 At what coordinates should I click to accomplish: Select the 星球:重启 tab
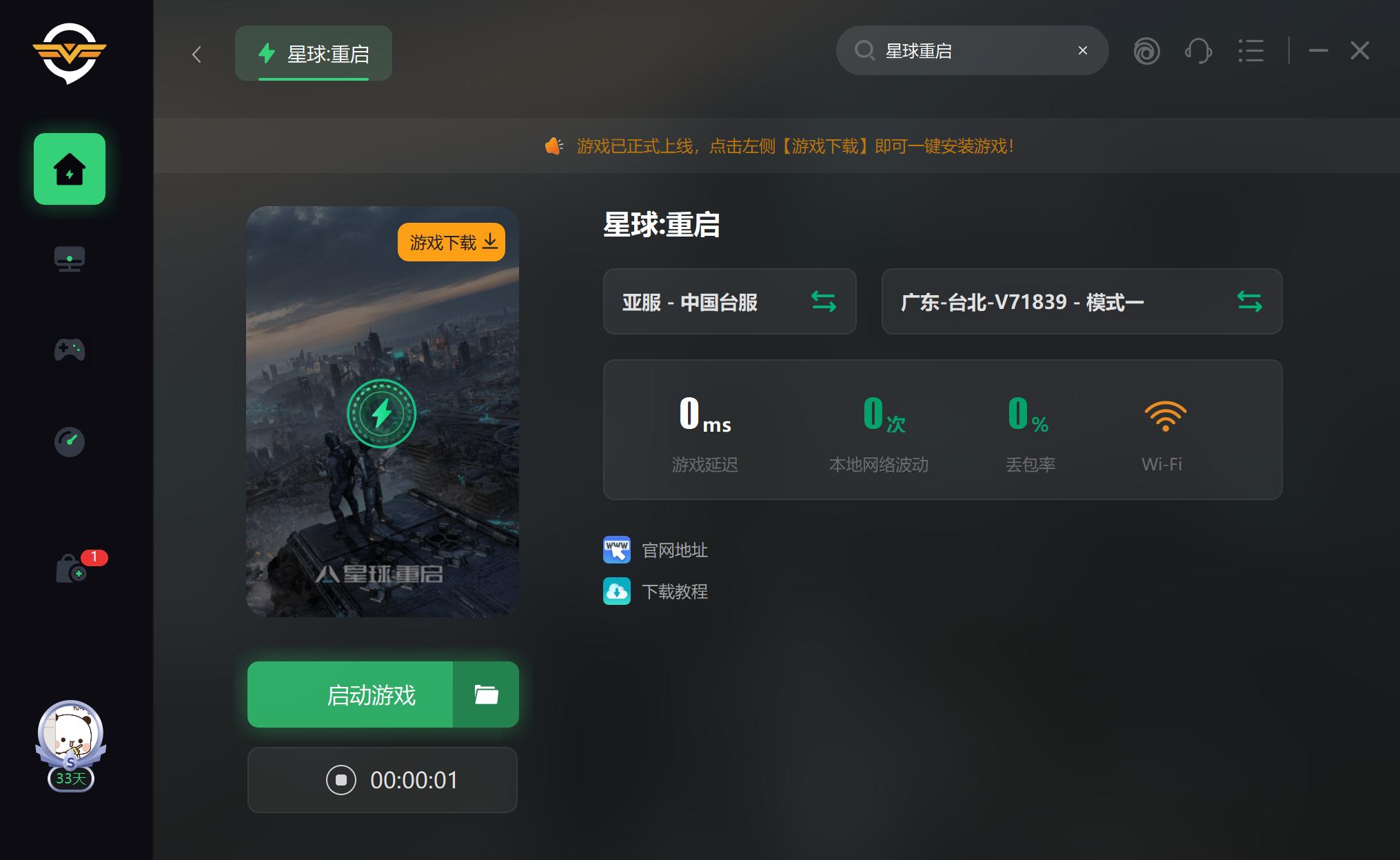point(313,53)
